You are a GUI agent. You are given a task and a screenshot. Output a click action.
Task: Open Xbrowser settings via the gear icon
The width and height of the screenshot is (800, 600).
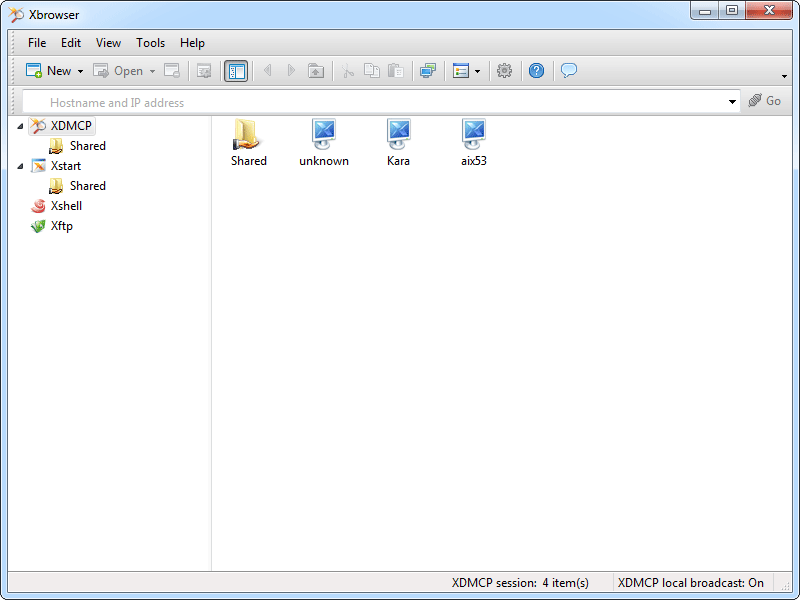click(x=505, y=70)
